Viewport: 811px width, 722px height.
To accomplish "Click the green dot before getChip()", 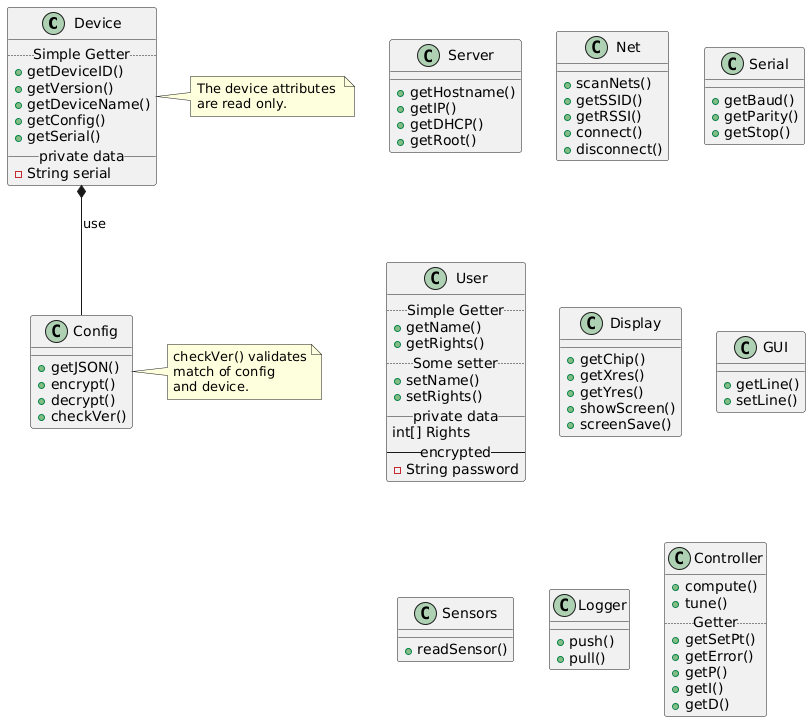I will 570,360.
